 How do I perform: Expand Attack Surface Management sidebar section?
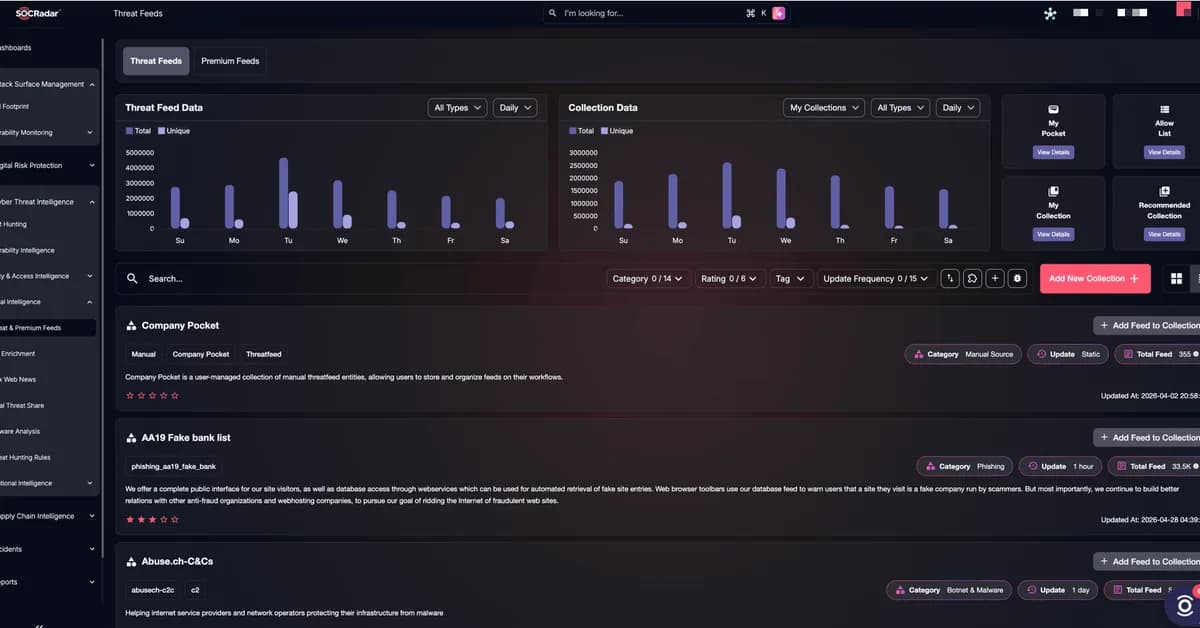[x=48, y=84]
